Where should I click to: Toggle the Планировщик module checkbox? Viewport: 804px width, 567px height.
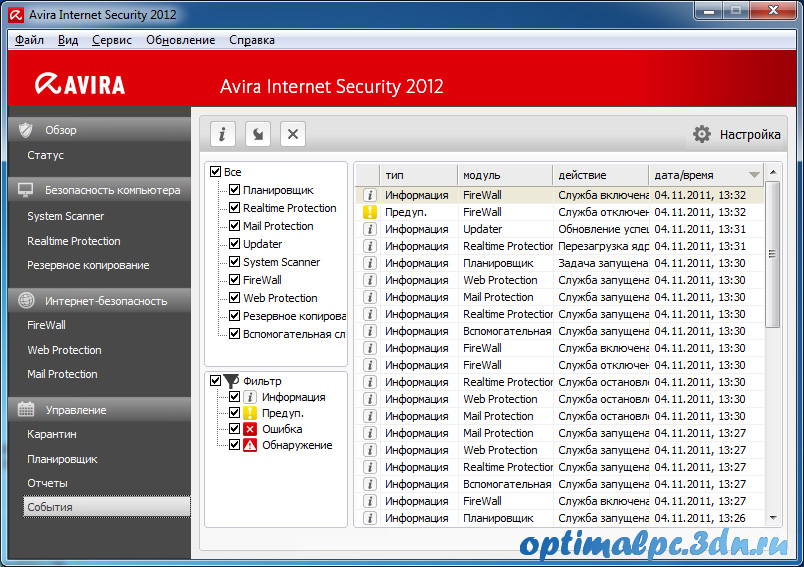pyautogui.click(x=234, y=190)
